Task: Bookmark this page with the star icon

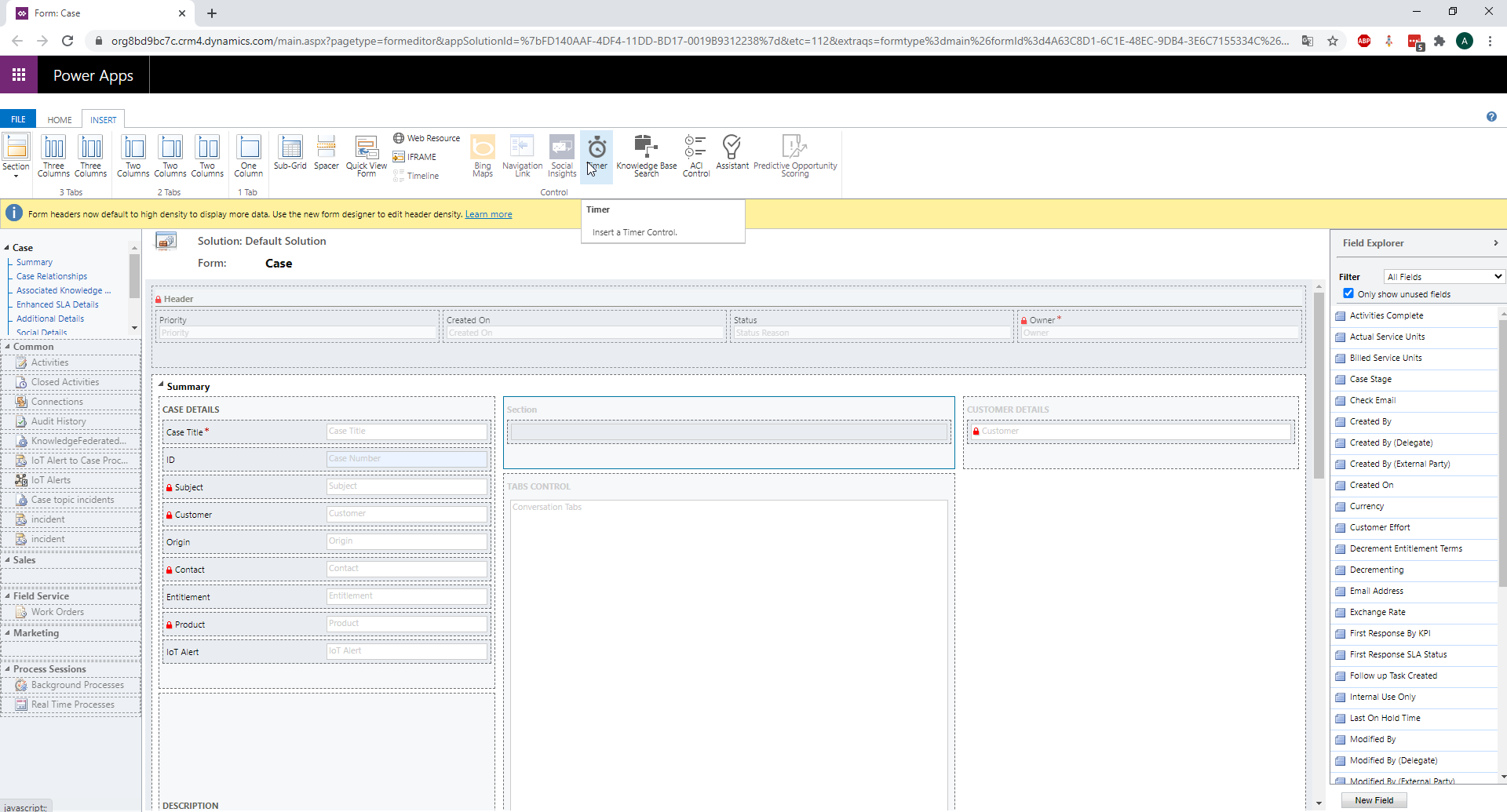Action: pyautogui.click(x=1333, y=41)
